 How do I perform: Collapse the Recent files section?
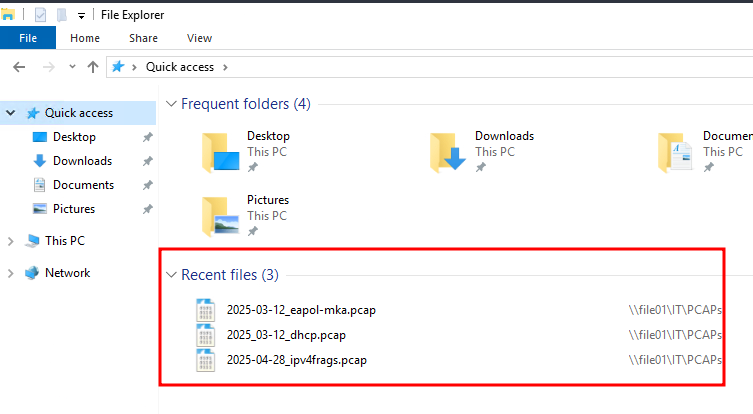171,274
